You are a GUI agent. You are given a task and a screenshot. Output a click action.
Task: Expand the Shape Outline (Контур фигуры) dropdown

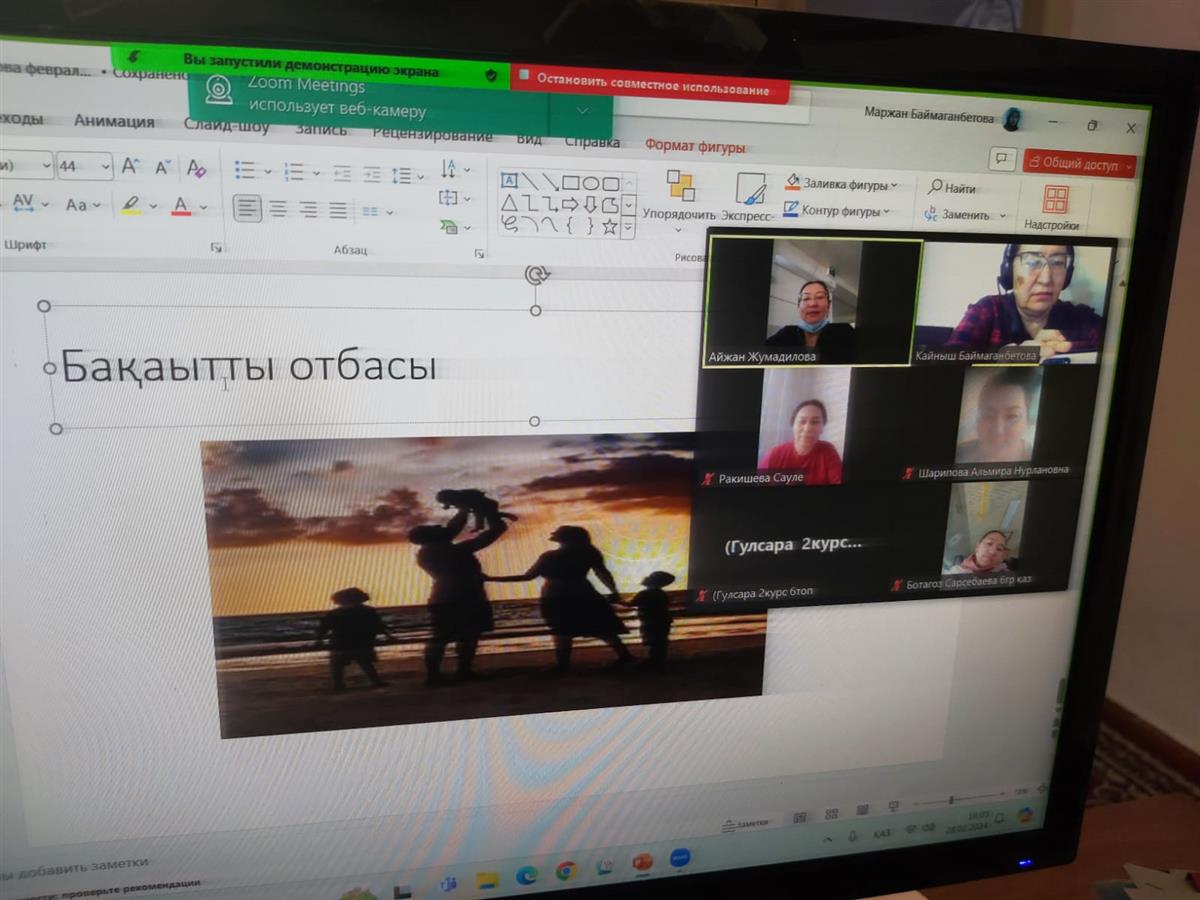(x=887, y=212)
